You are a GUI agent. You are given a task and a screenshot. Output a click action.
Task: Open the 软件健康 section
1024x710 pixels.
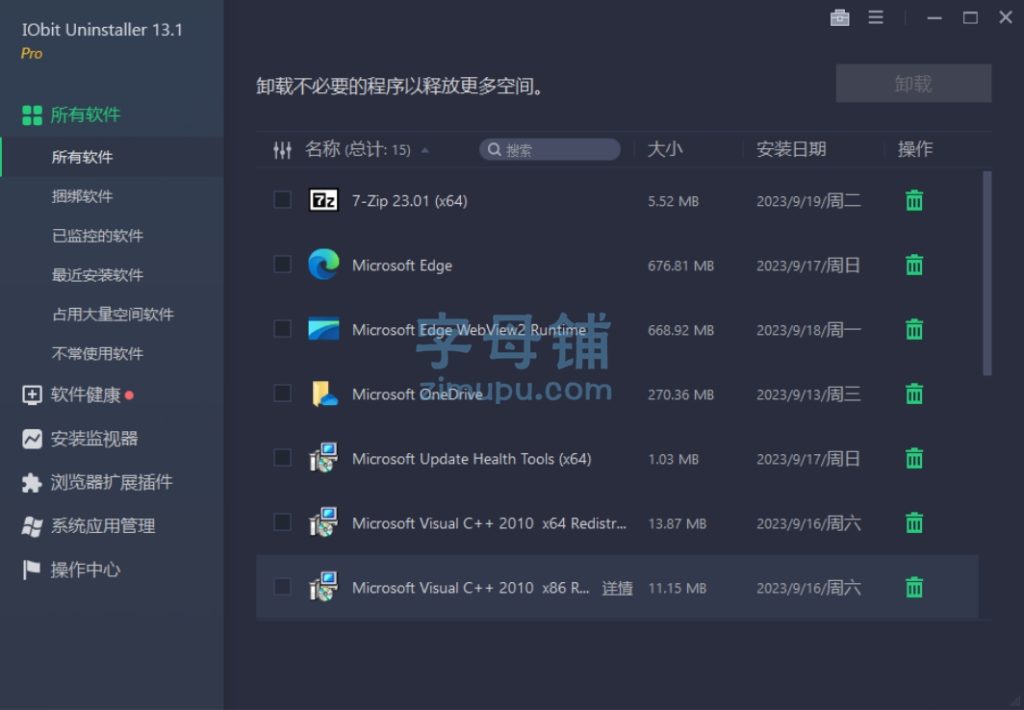86,395
